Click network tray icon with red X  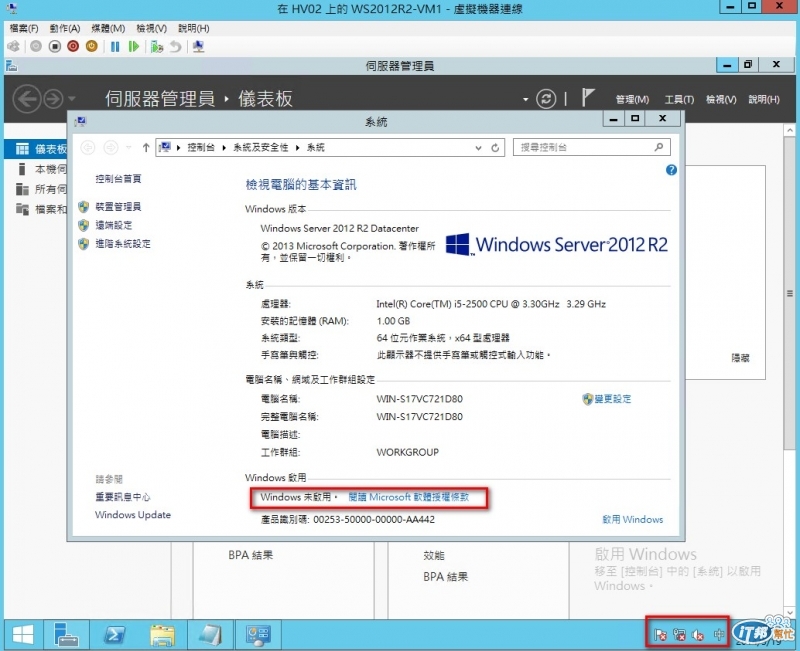(x=679, y=634)
